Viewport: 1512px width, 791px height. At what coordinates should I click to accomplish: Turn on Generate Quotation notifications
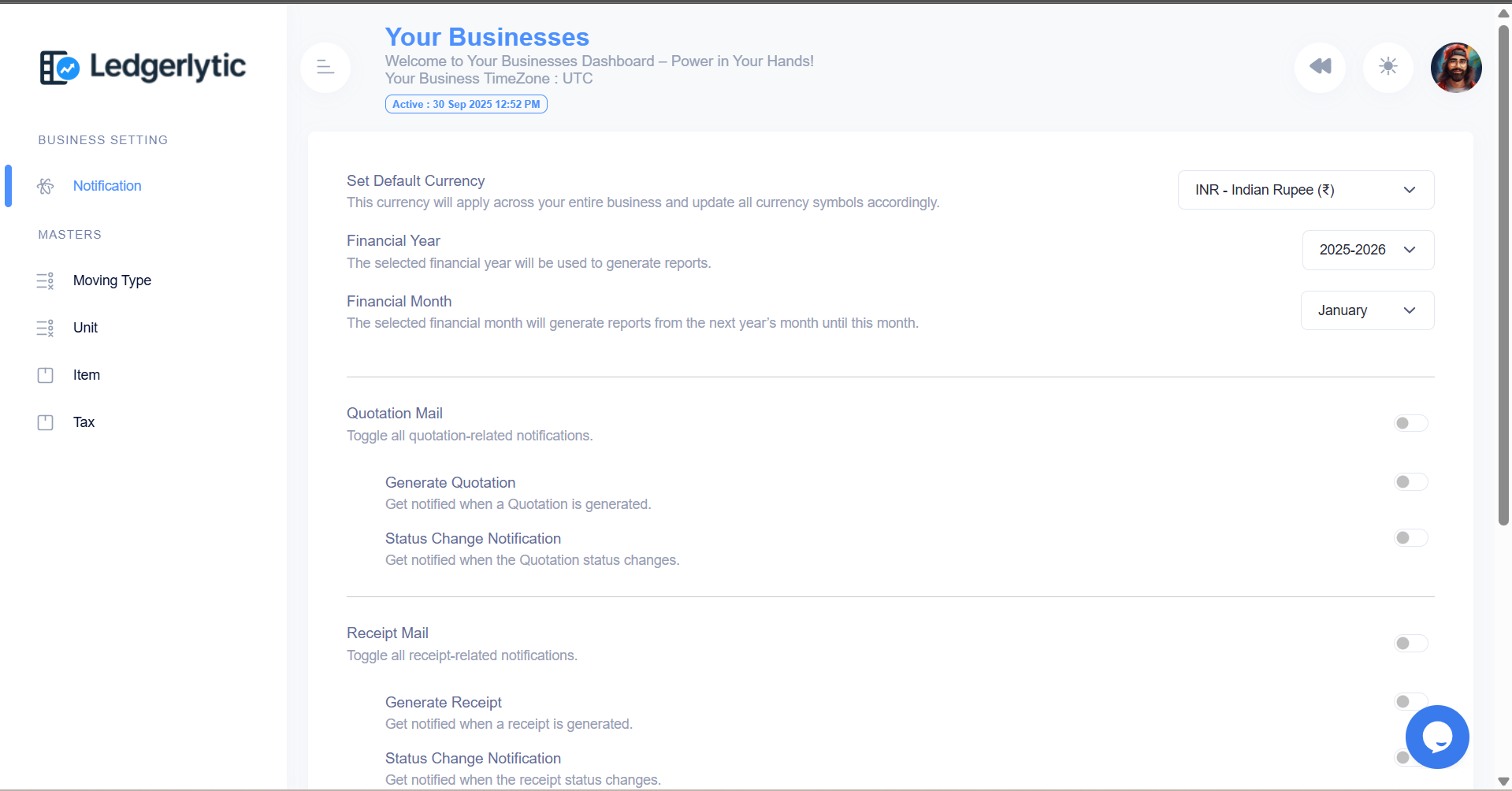click(x=1410, y=482)
